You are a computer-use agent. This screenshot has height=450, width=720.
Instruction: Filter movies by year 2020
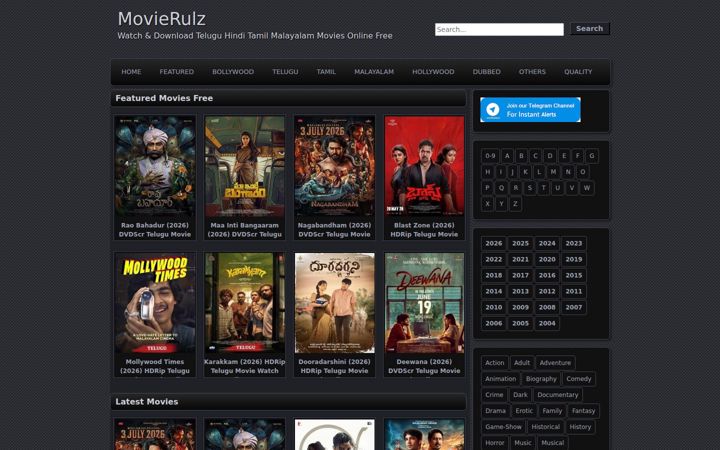point(547,259)
